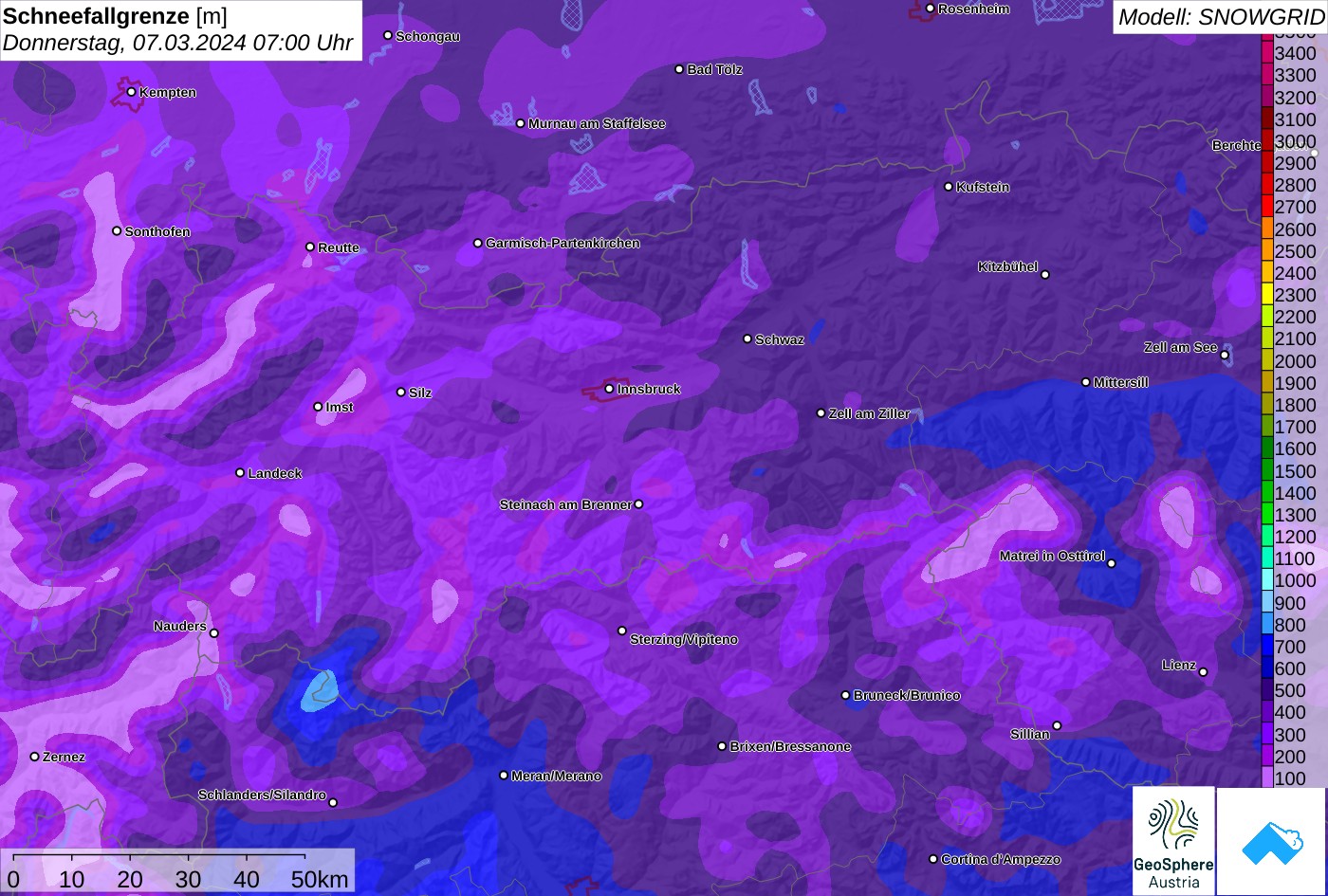Image resolution: width=1328 pixels, height=896 pixels.
Task: Click the blue cloud arrow logo
Action: pyautogui.click(x=1272, y=841)
